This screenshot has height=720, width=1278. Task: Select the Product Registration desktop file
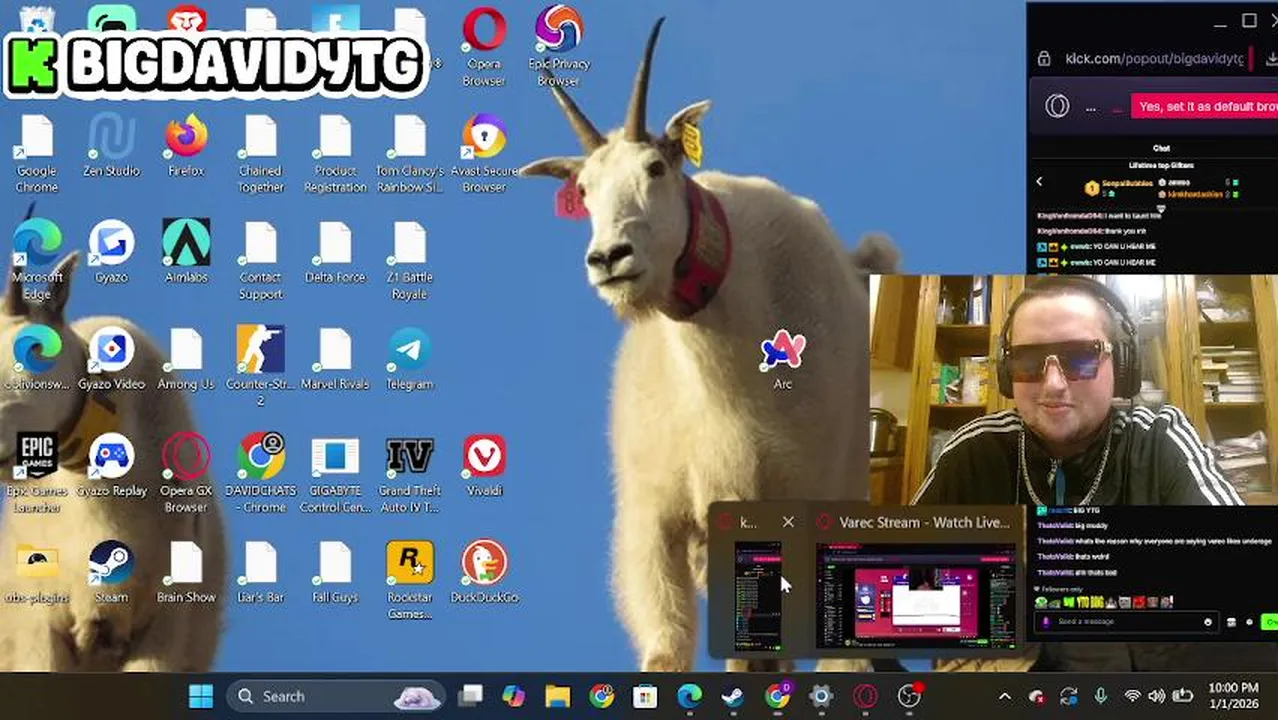(335, 153)
